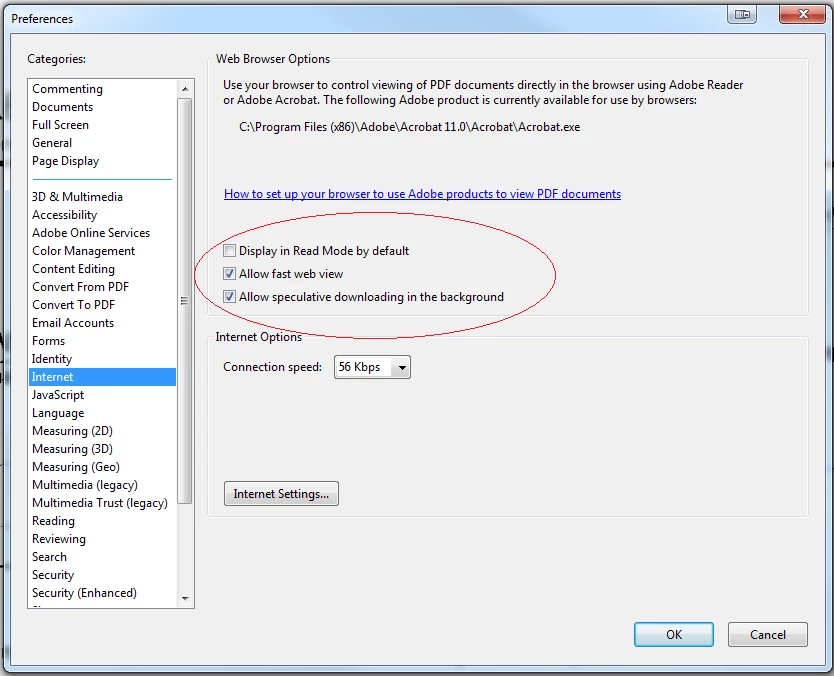The image size is (834, 676).
Task: Close the Preferences window
Action: coord(803,14)
